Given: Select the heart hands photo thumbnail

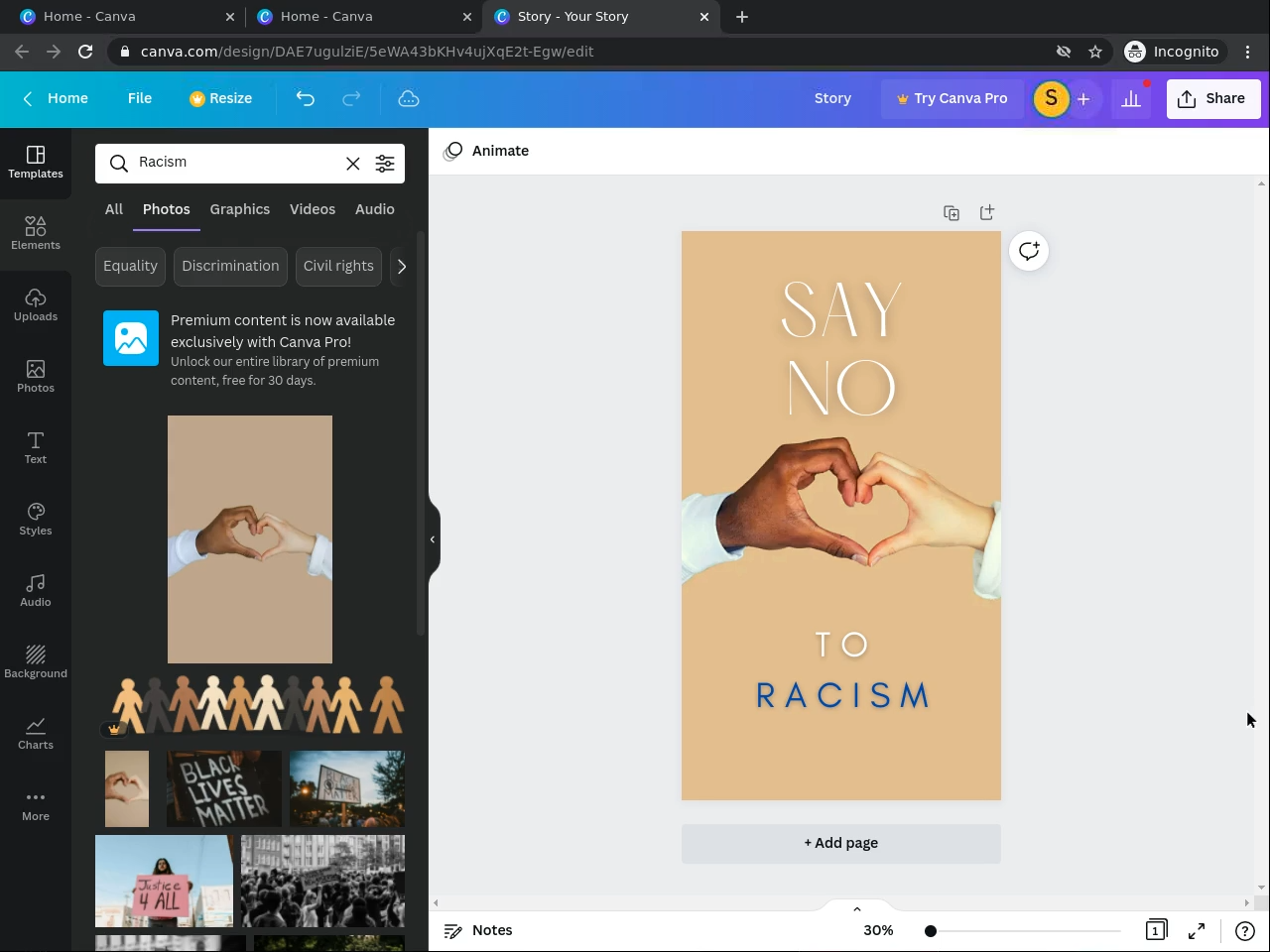Looking at the screenshot, I should pyautogui.click(x=250, y=539).
